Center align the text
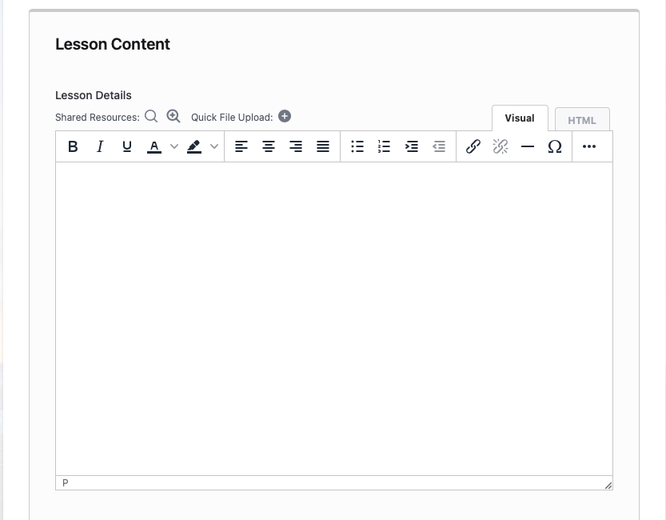666x520 pixels. 268,147
